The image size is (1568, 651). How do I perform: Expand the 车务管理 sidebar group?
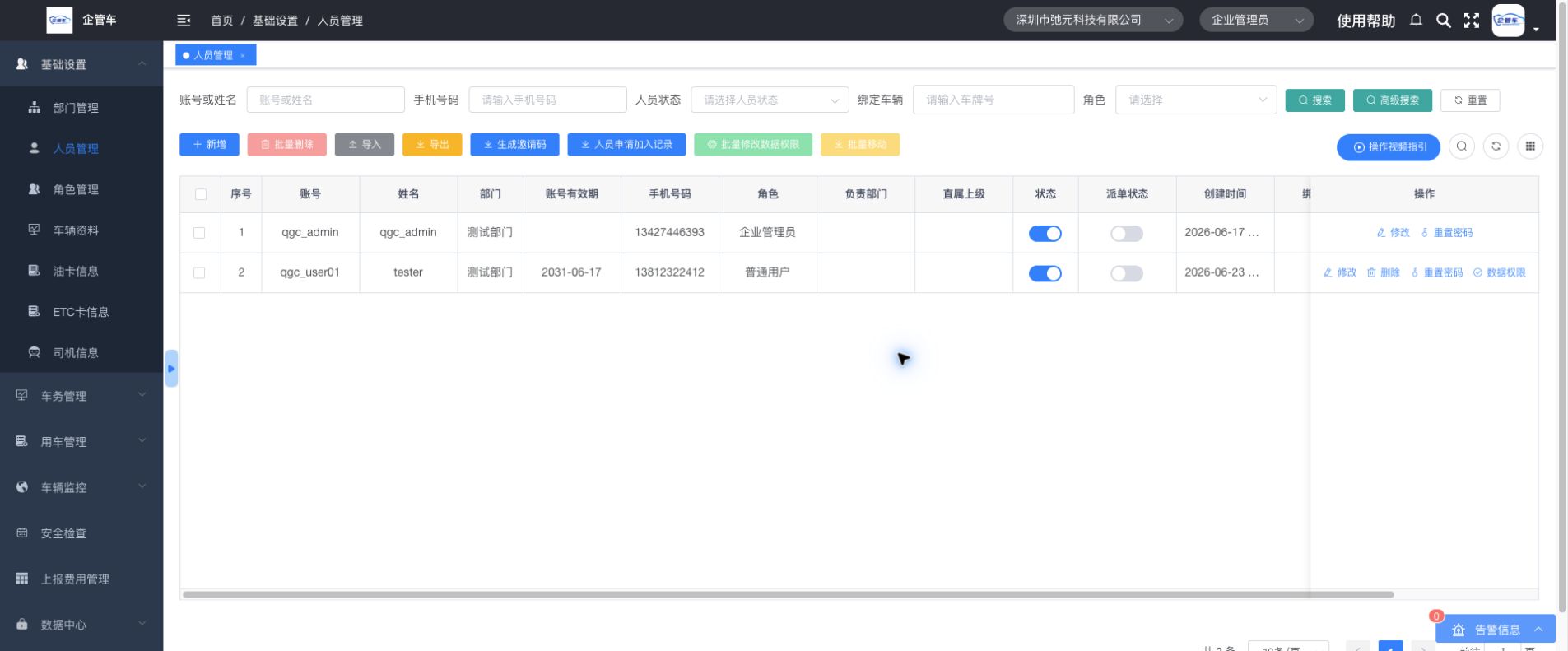[81, 396]
